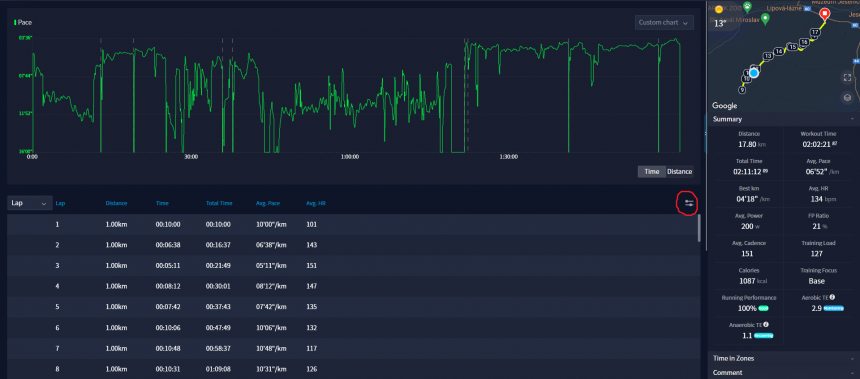This screenshot has height=379, width=860.
Task: Expand the Time in Zones section
Action: [x=783, y=358]
